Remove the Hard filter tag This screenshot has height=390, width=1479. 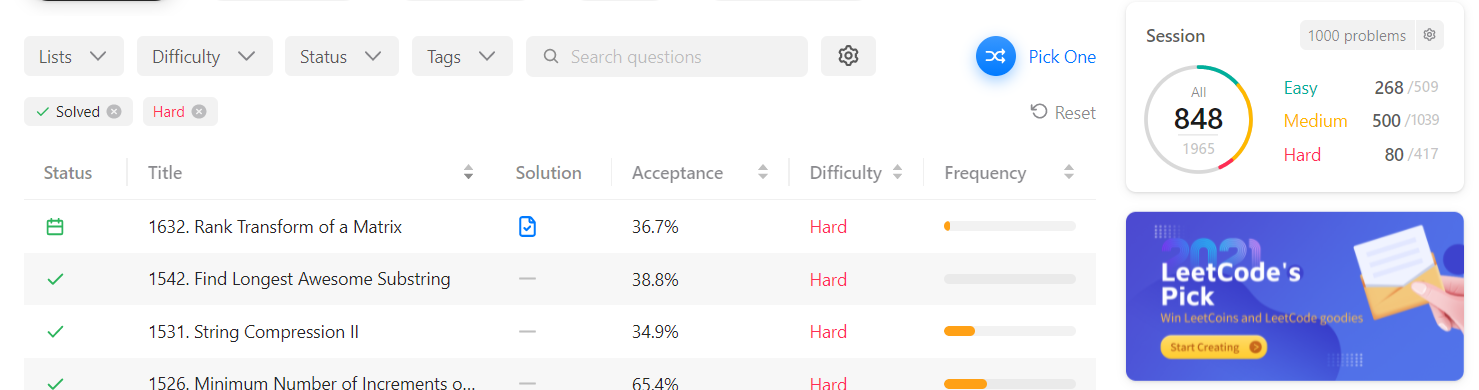coord(199,112)
